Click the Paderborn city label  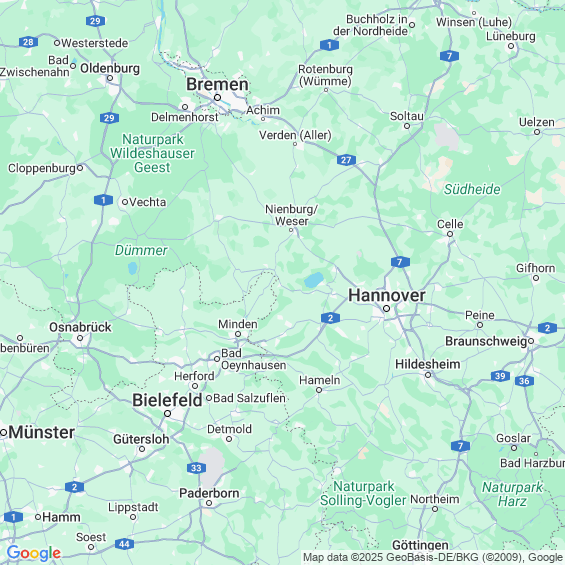pos(209,493)
